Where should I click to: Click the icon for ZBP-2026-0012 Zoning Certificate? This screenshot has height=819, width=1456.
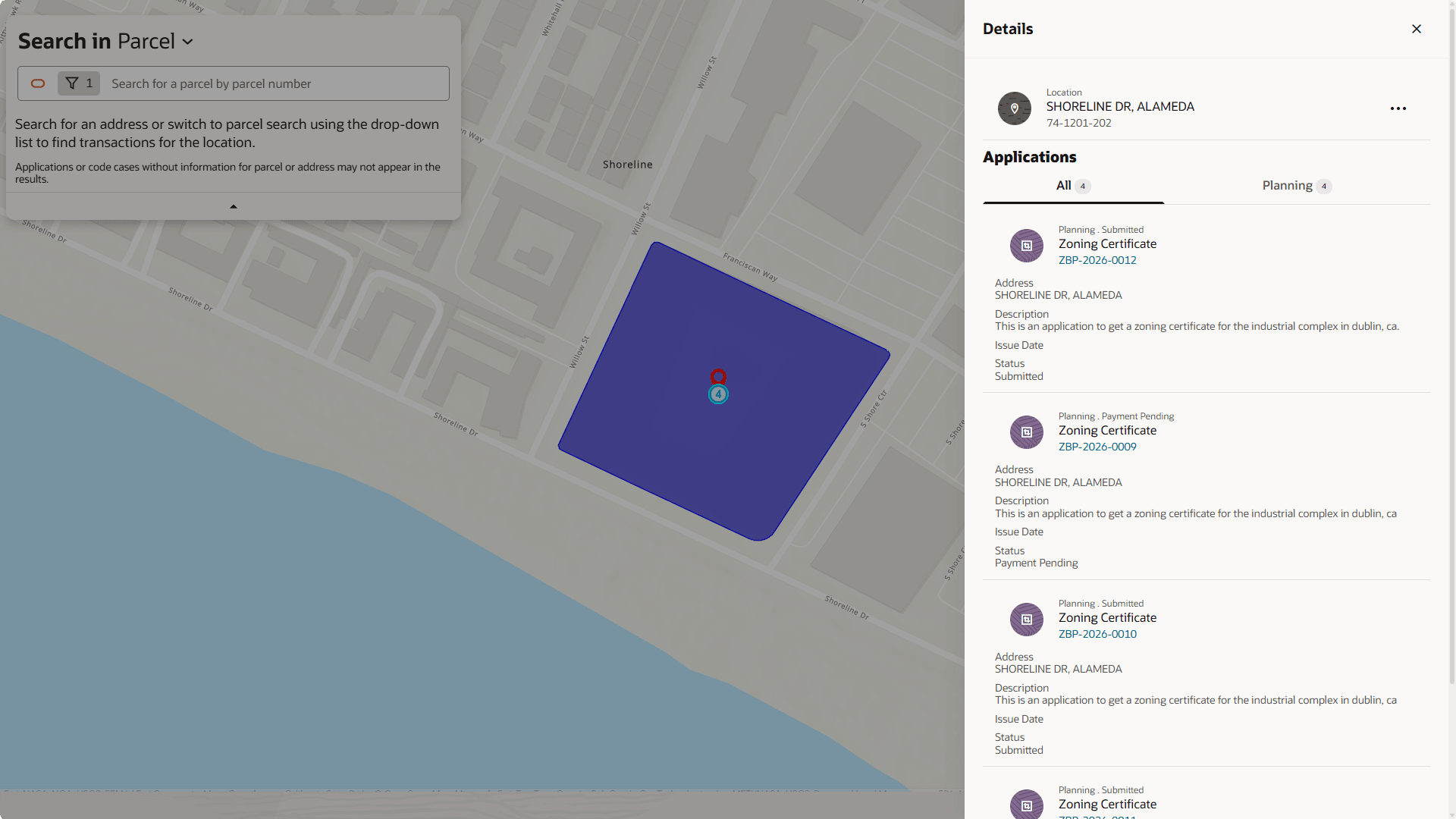1027,246
